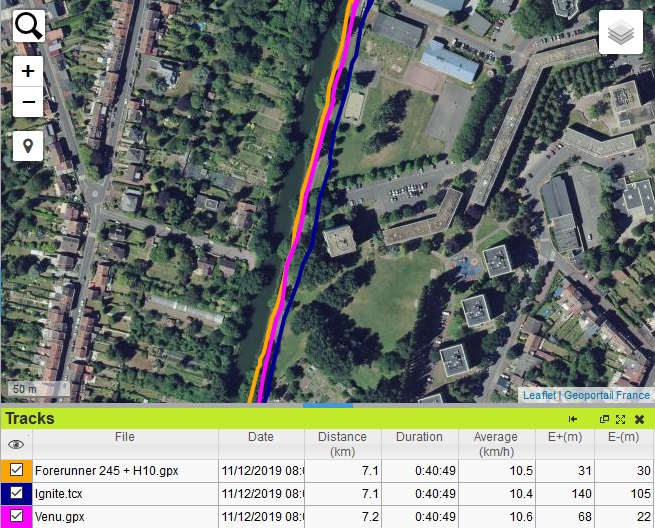Open the map layers selector
655x528 pixels.
pos(621,33)
